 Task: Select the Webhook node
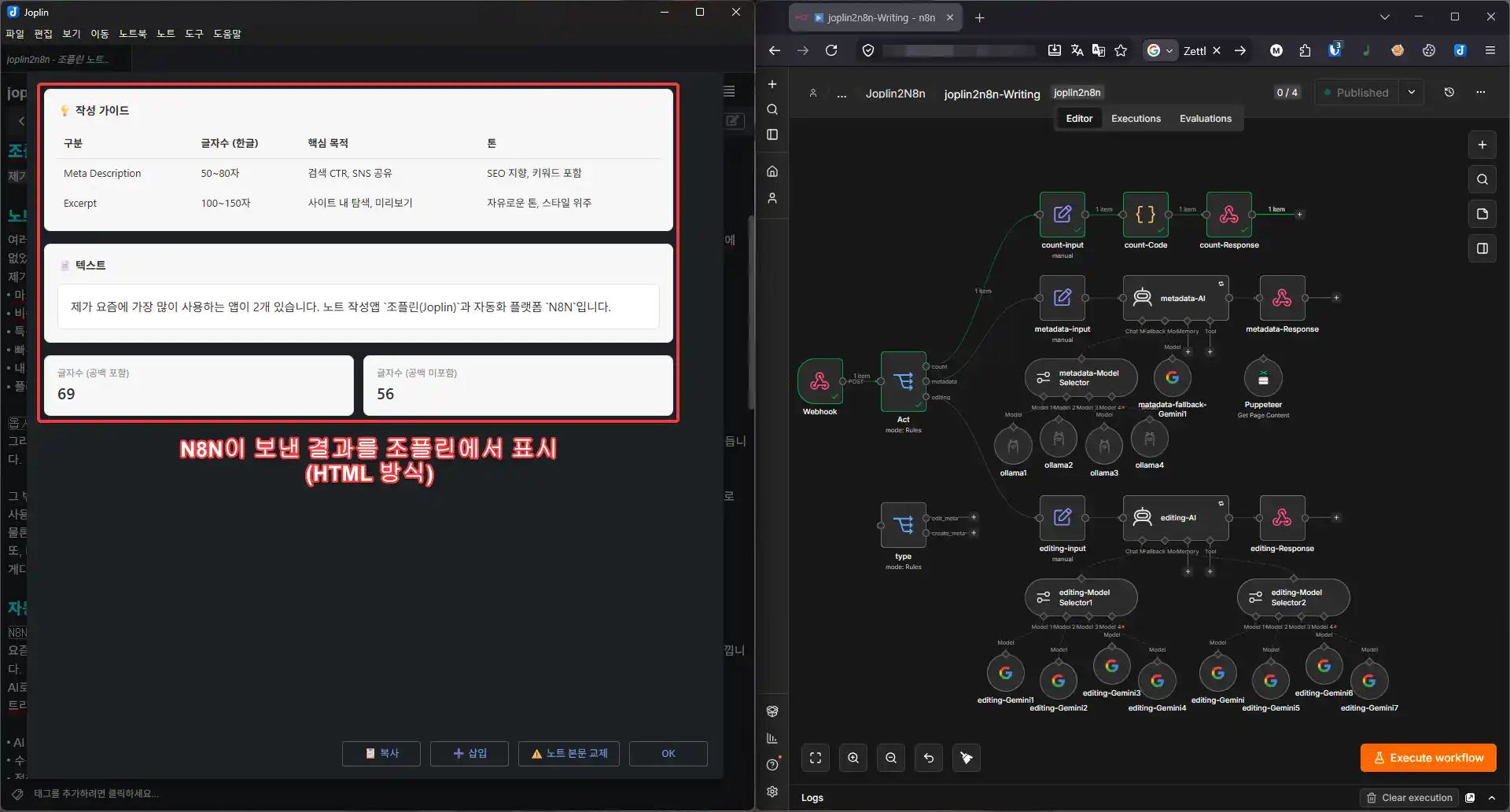coord(819,381)
